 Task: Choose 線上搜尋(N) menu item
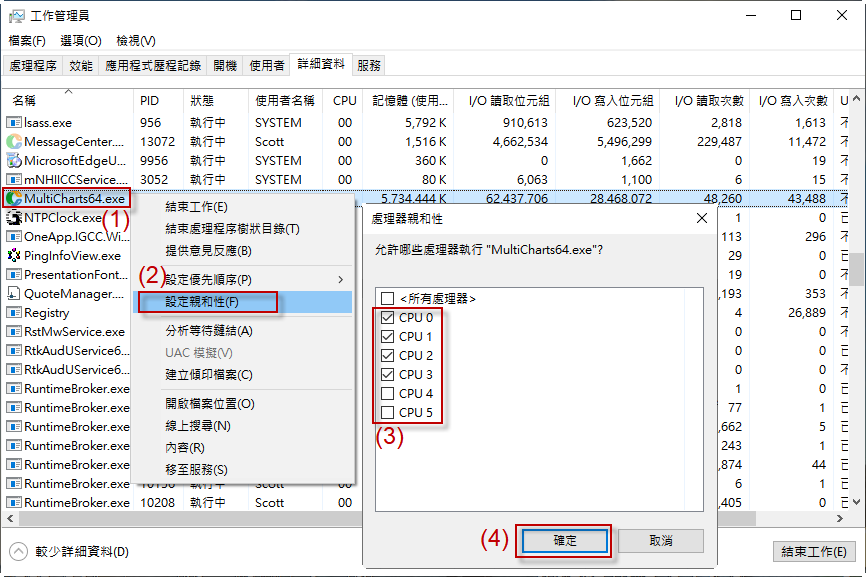(x=243, y=426)
